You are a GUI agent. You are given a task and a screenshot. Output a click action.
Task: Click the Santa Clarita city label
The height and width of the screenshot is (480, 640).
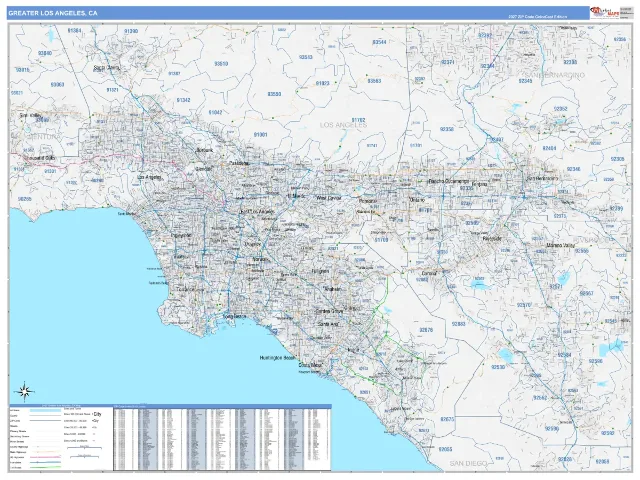pyautogui.click(x=107, y=68)
